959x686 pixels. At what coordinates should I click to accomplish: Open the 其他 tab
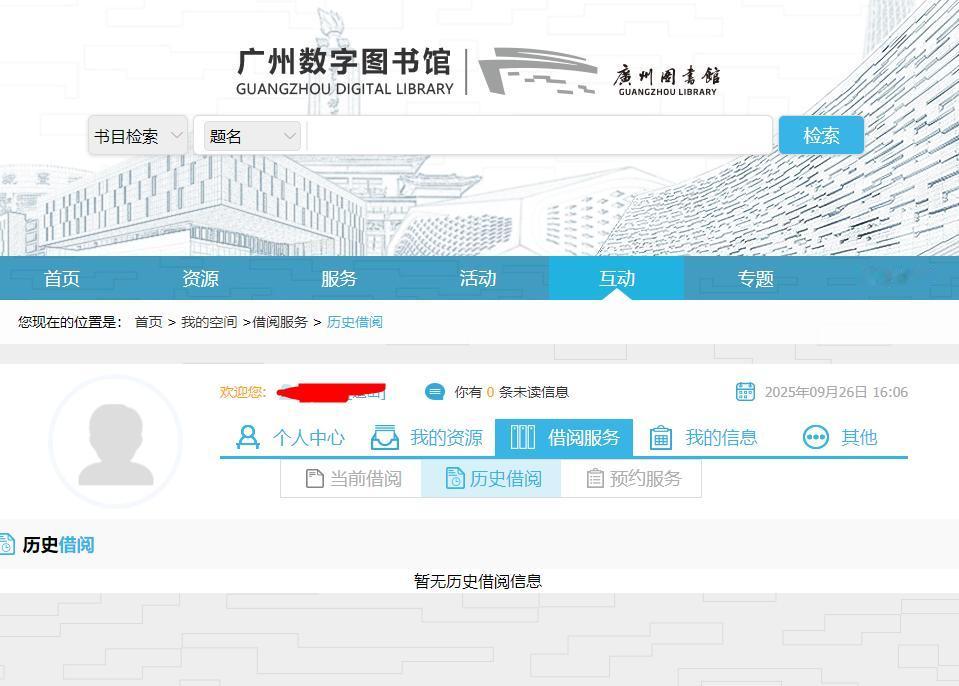pos(840,438)
